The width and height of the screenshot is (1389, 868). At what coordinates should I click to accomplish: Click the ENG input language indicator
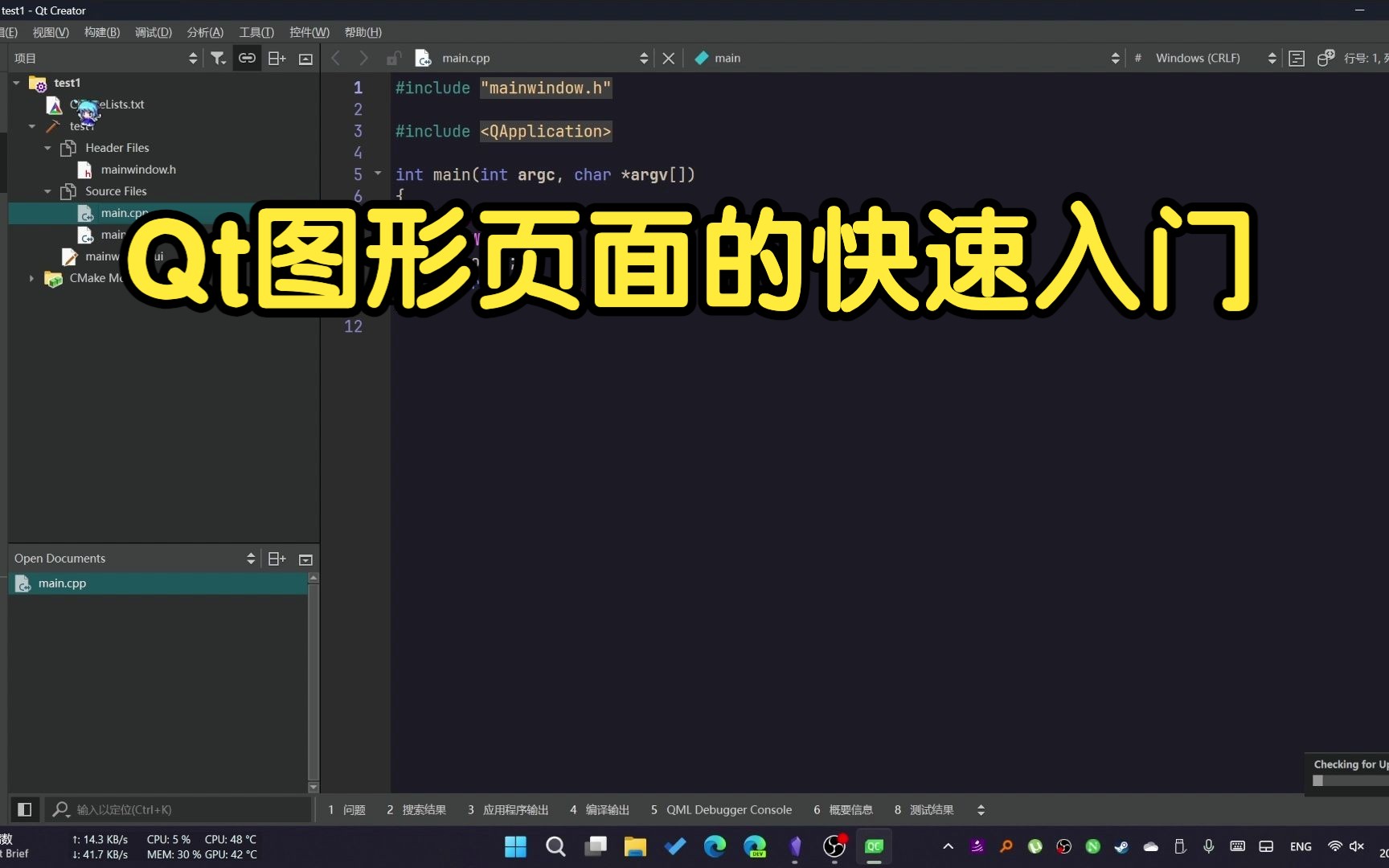(1301, 846)
